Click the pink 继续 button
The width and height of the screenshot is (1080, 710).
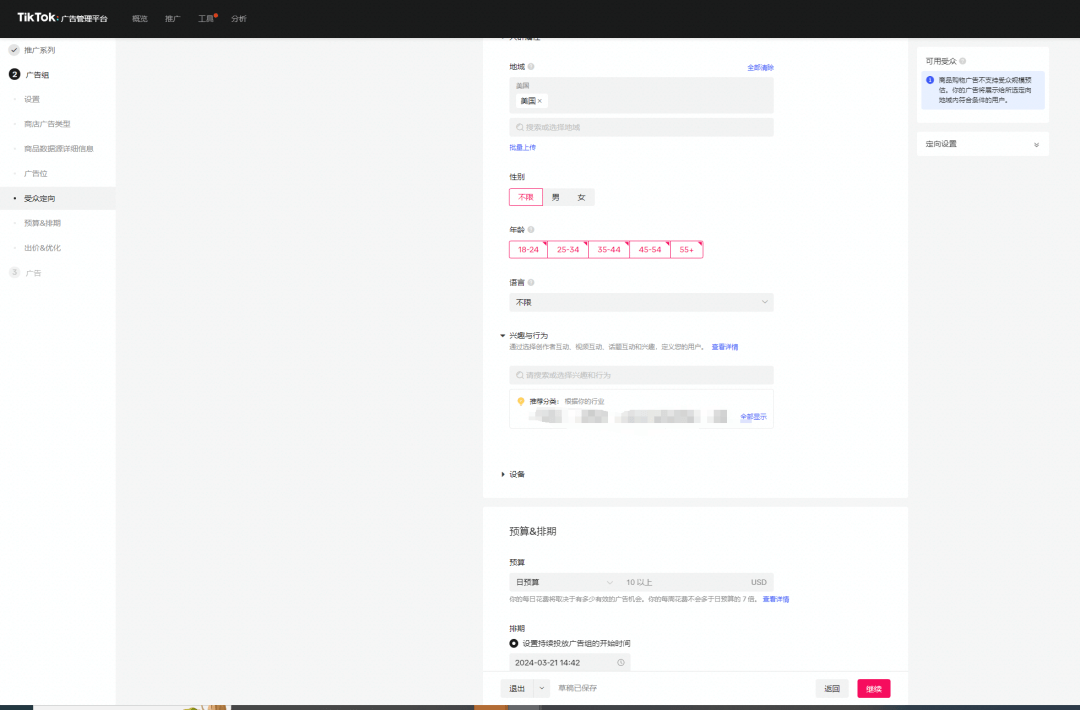[874, 689]
